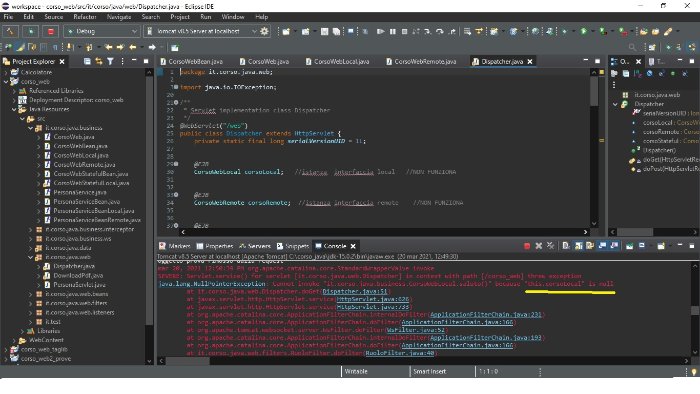The width and height of the screenshot is (700, 394).
Task: Switch to the Properties tab in bottom panel
Action: (x=215, y=246)
